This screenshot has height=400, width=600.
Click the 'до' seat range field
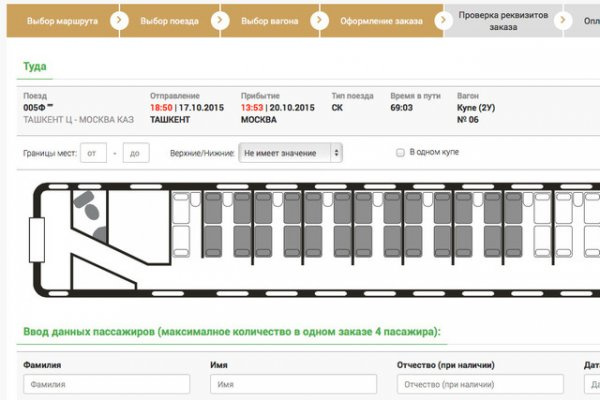tap(136, 153)
